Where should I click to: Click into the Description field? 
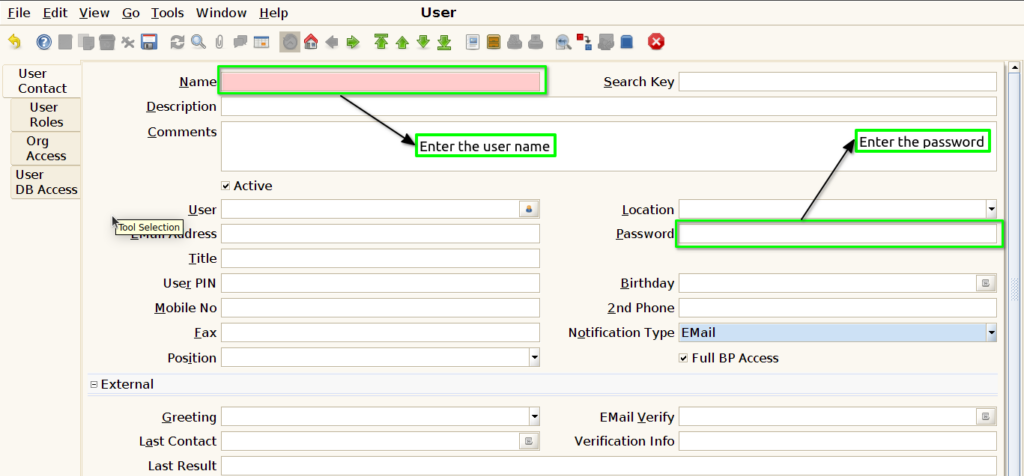pyautogui.click(x=609, y=106)
